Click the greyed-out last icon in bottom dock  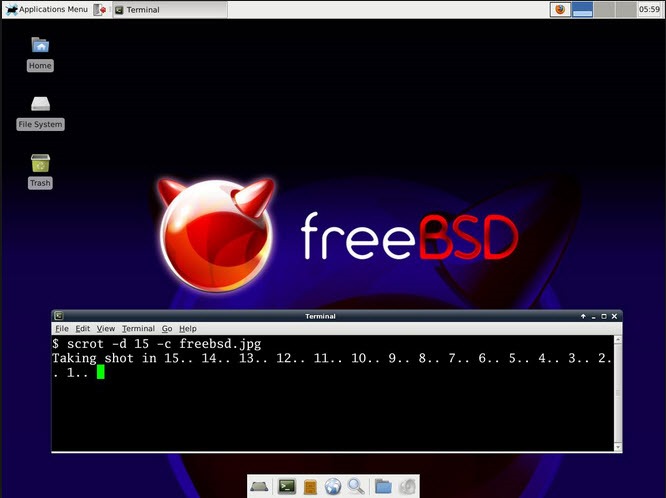pos(407,487)
